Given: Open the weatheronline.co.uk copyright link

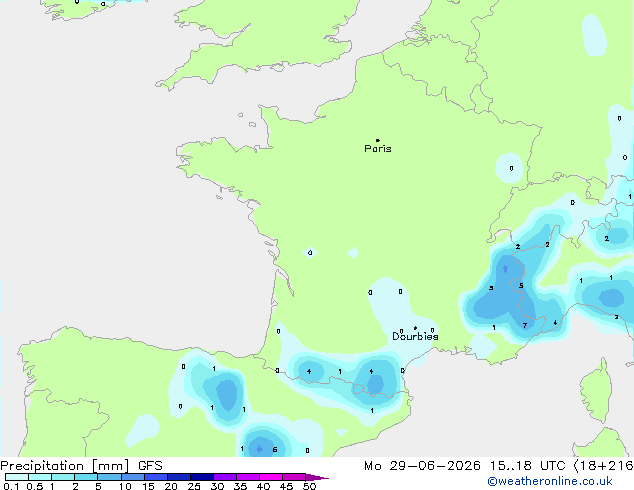Looking at the screenshot, I should click(x=550, y=481).
